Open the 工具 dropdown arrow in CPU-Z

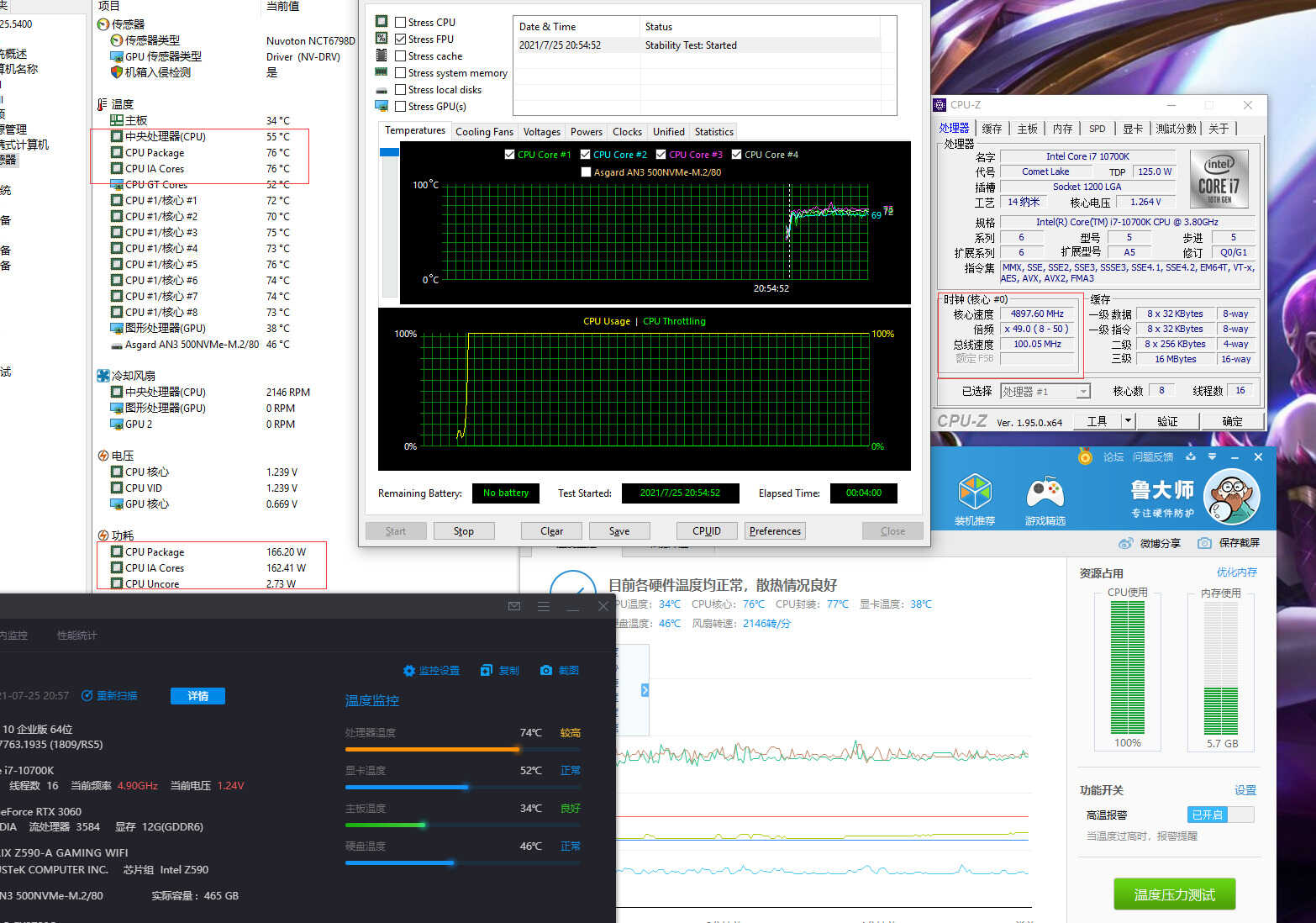pos(1128,421)
